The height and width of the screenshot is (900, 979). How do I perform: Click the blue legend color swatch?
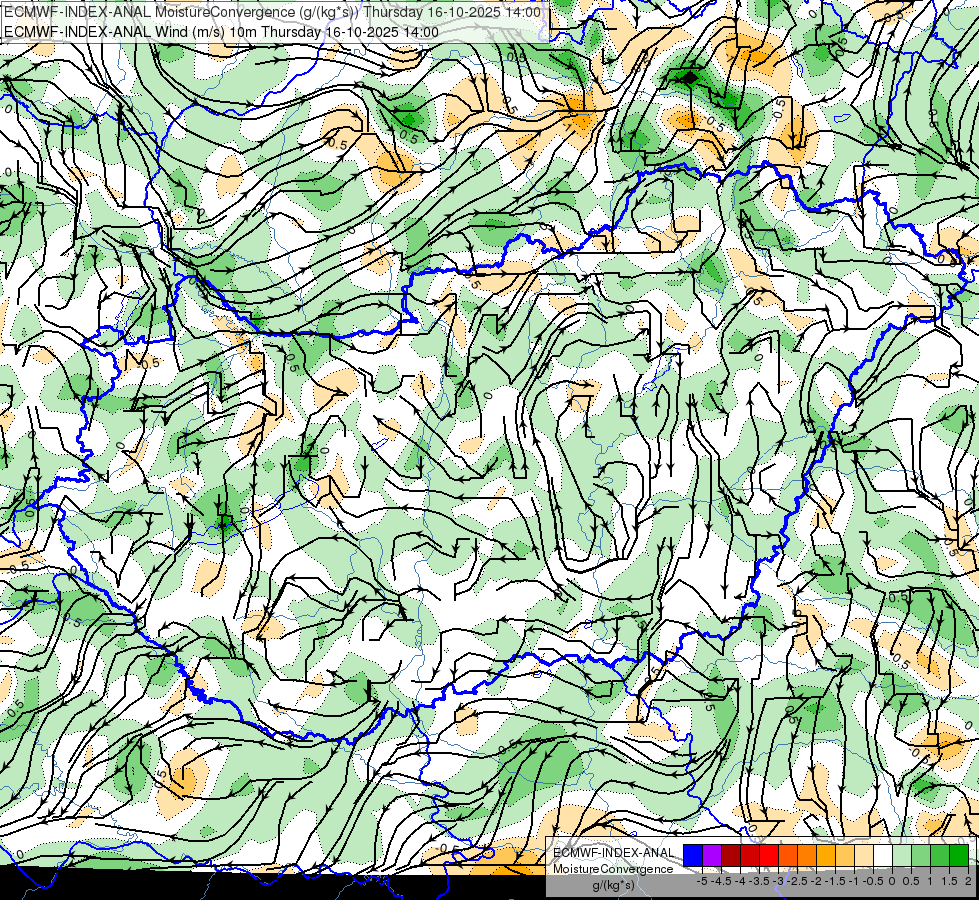pos(693,855)
